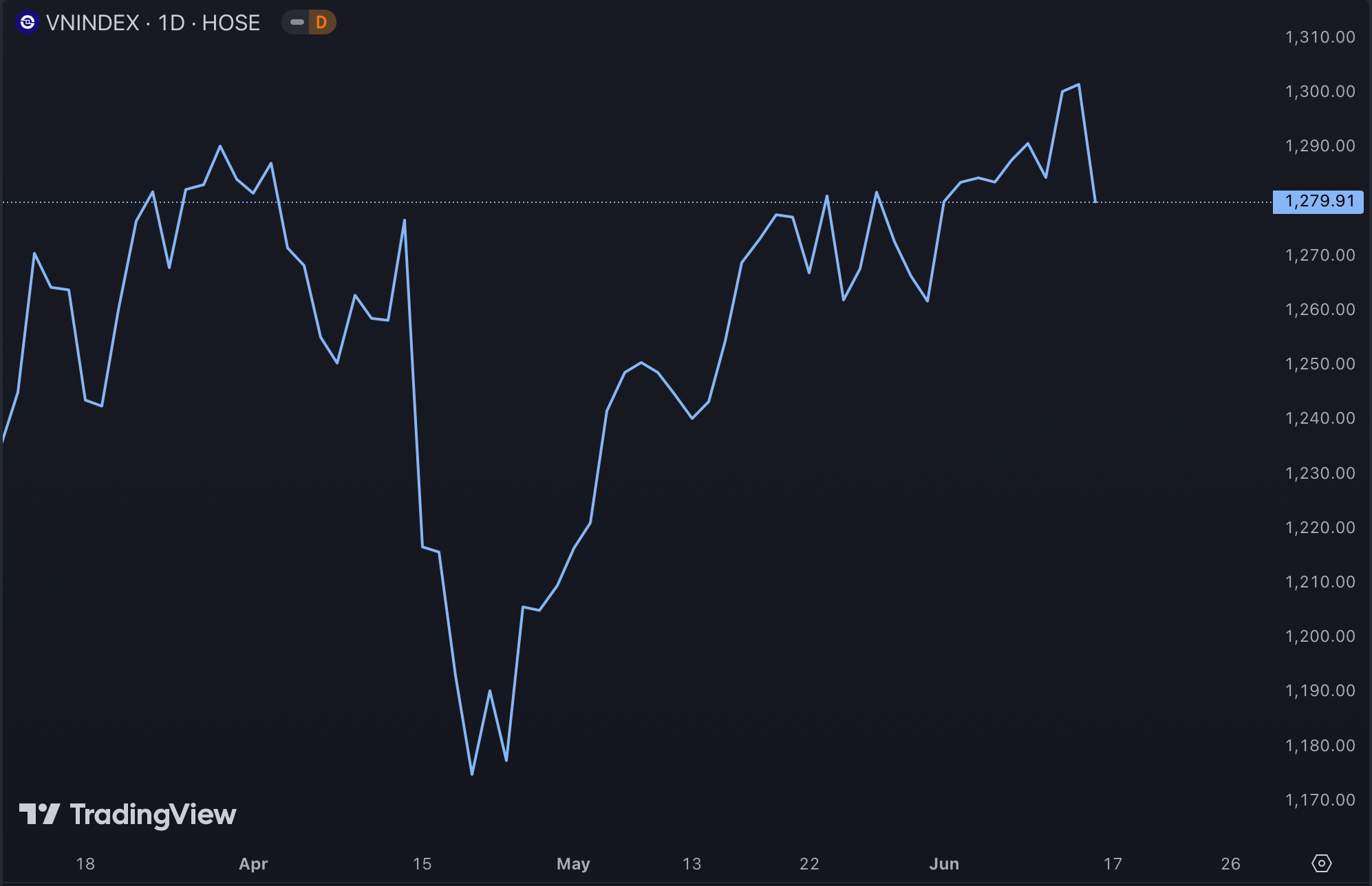Click the Jun label on time axis

click(944, 864)
